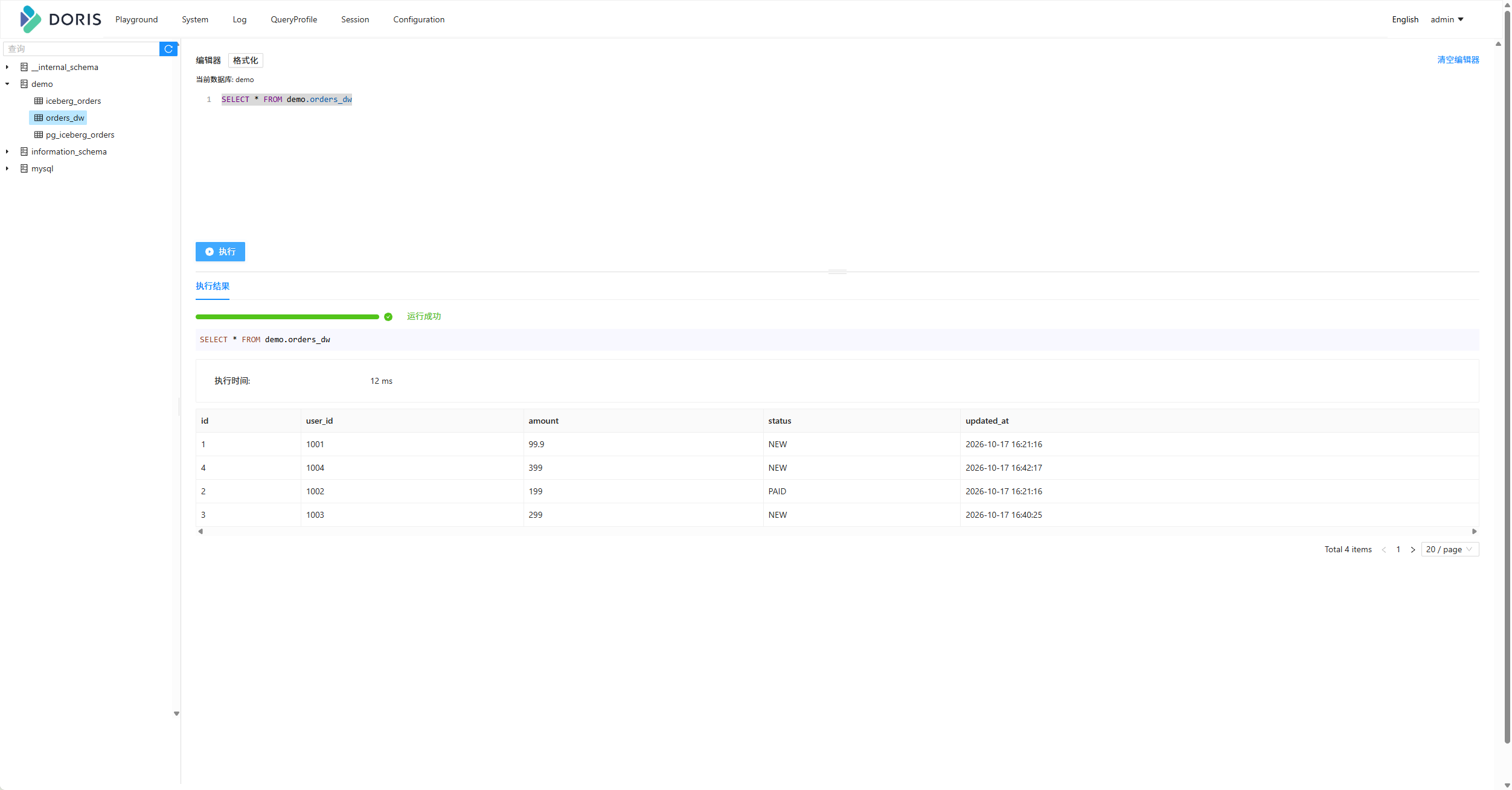
Task: Open the QueryProfile menu
Action: pos(294,19)
